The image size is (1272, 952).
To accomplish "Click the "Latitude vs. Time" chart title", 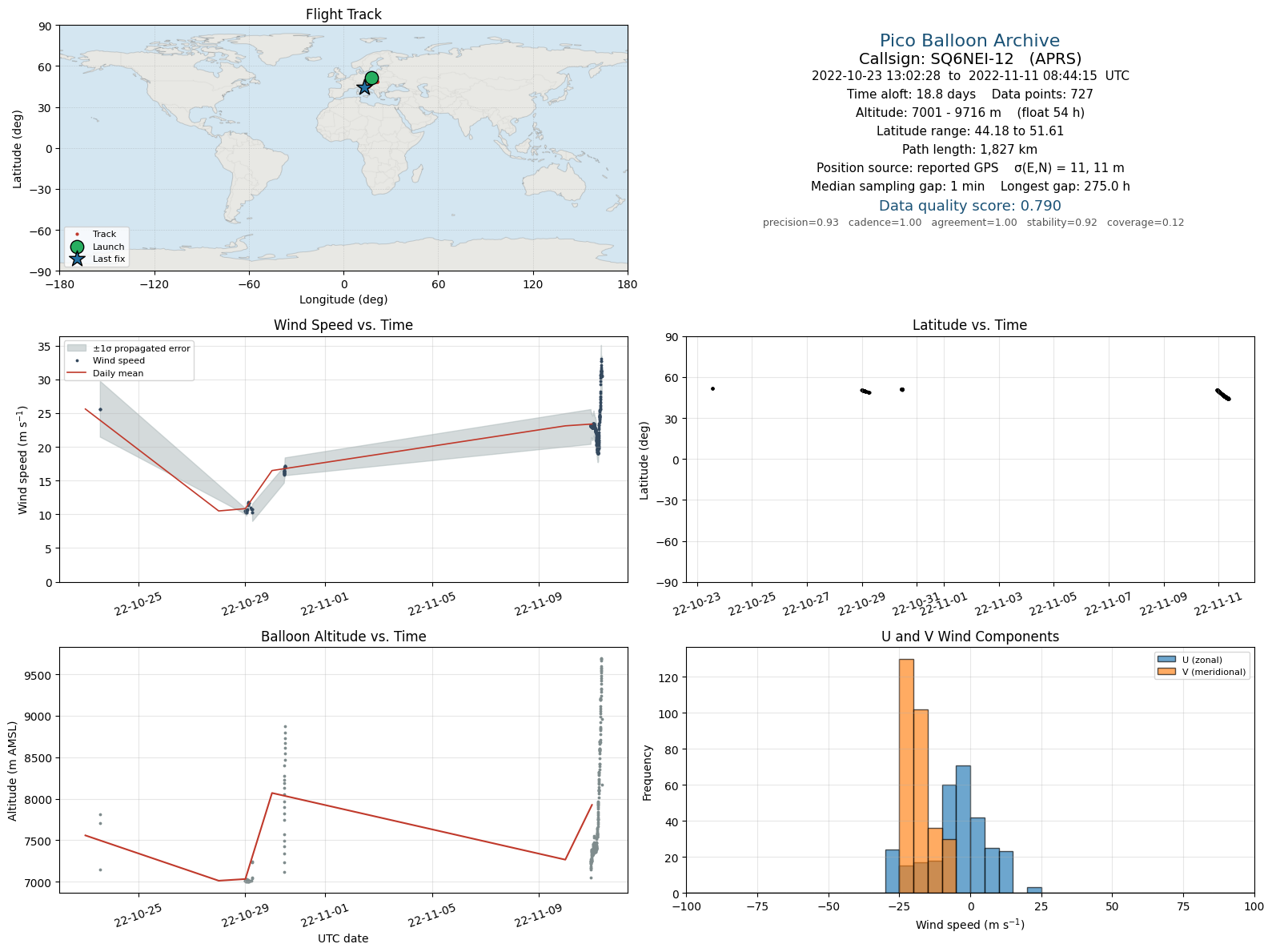I will coord(969,325).
